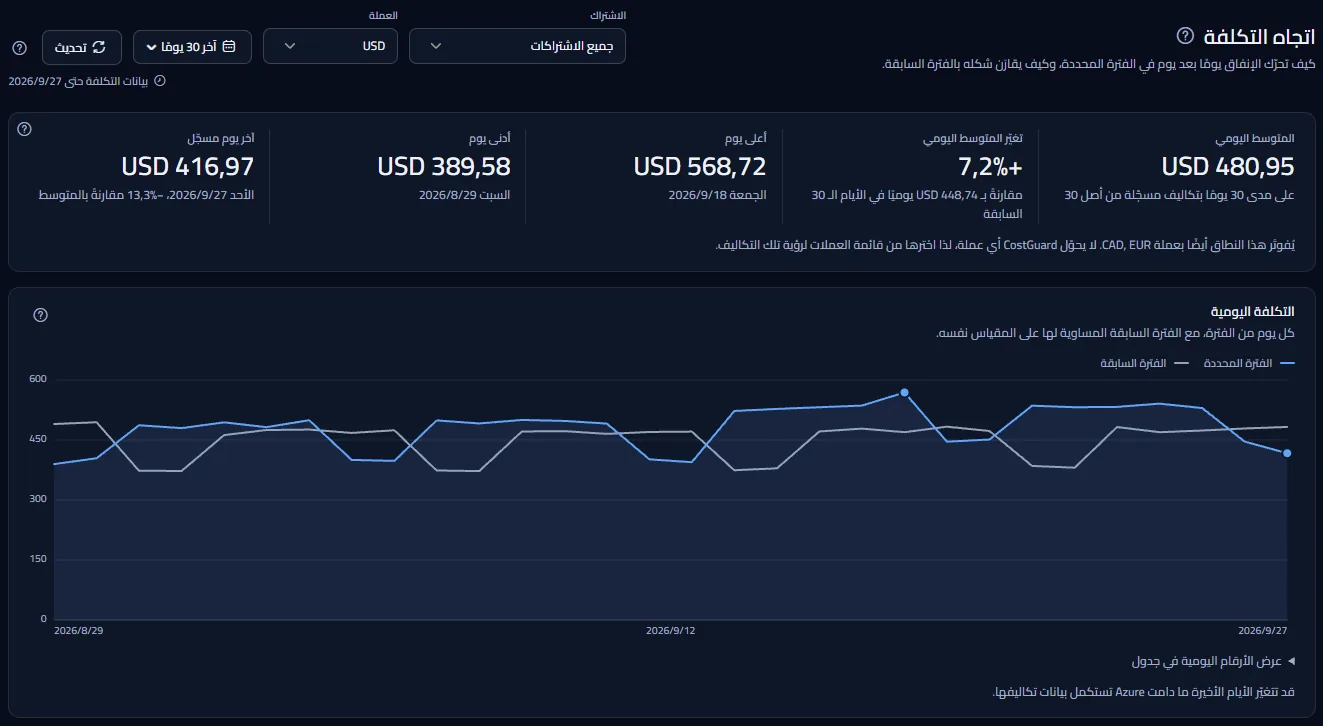Viewport: 1323px width, 726px height.
Task: Click the USD 416,97 last recorded day value
Action: tap(188, 166)
